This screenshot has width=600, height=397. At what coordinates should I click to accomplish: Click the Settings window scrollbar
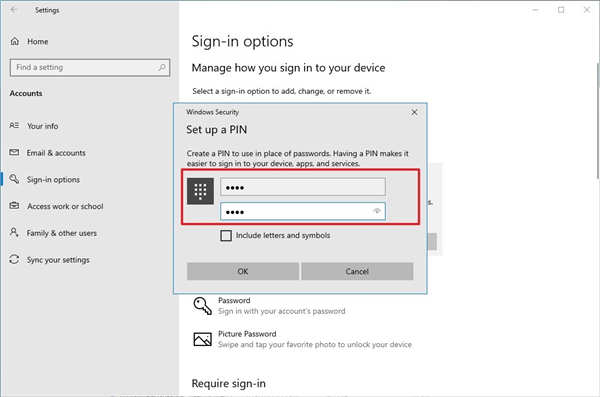click(x=597, y=121)
